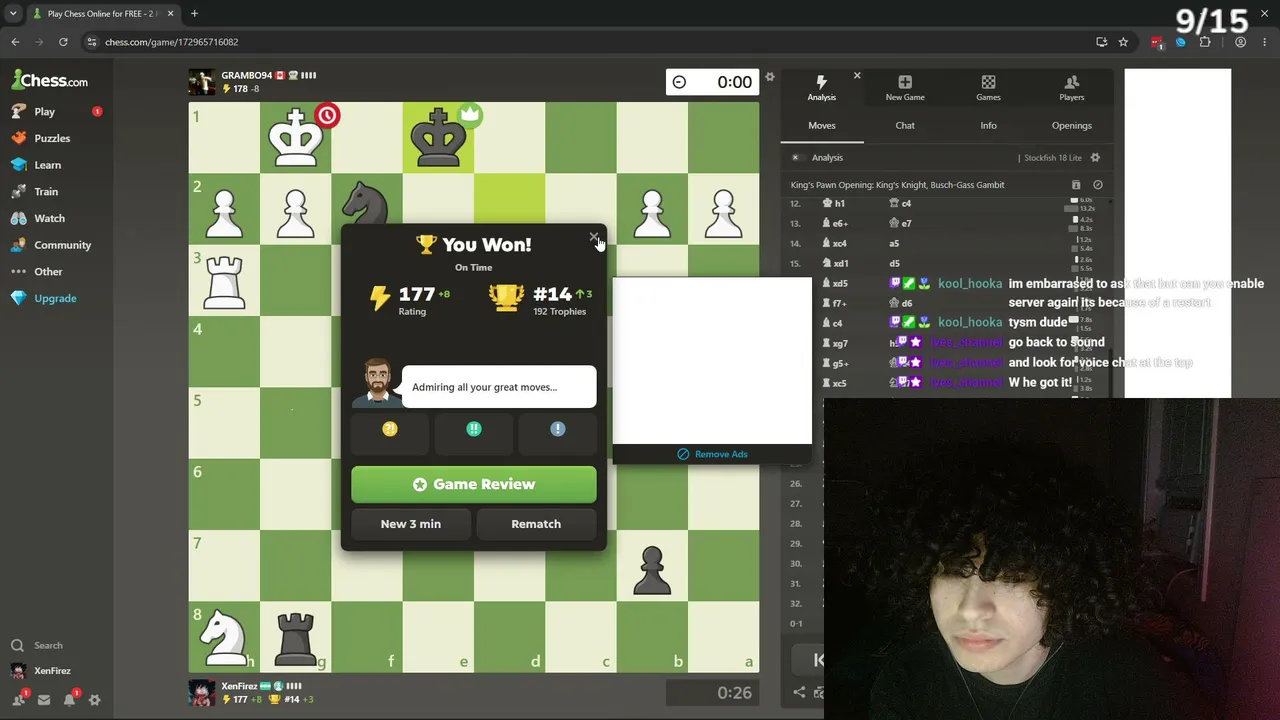1280x720 pixels.
Task: Open the Games panel tab
Action: point(988,88)
